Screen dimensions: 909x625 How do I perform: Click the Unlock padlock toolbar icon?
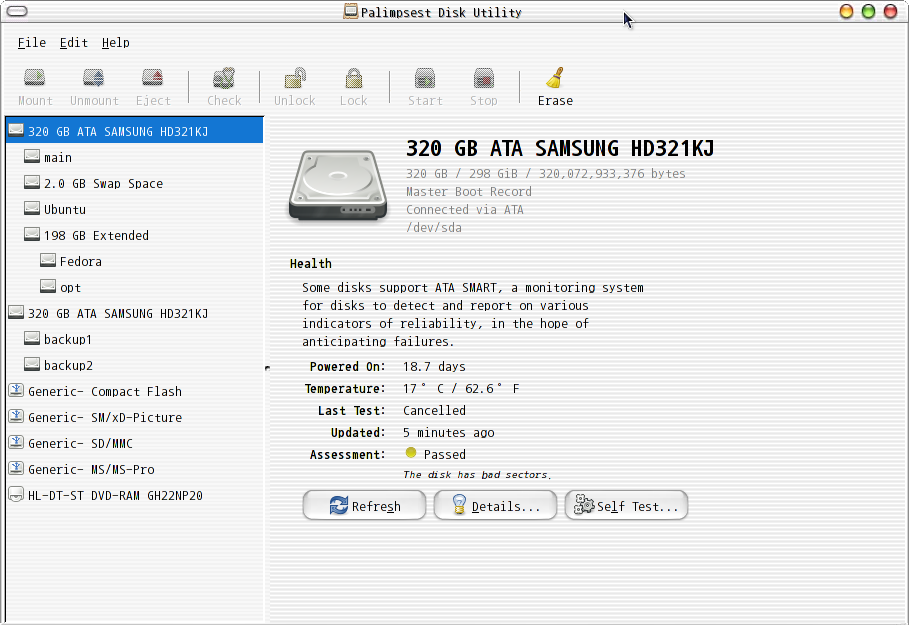294,78
